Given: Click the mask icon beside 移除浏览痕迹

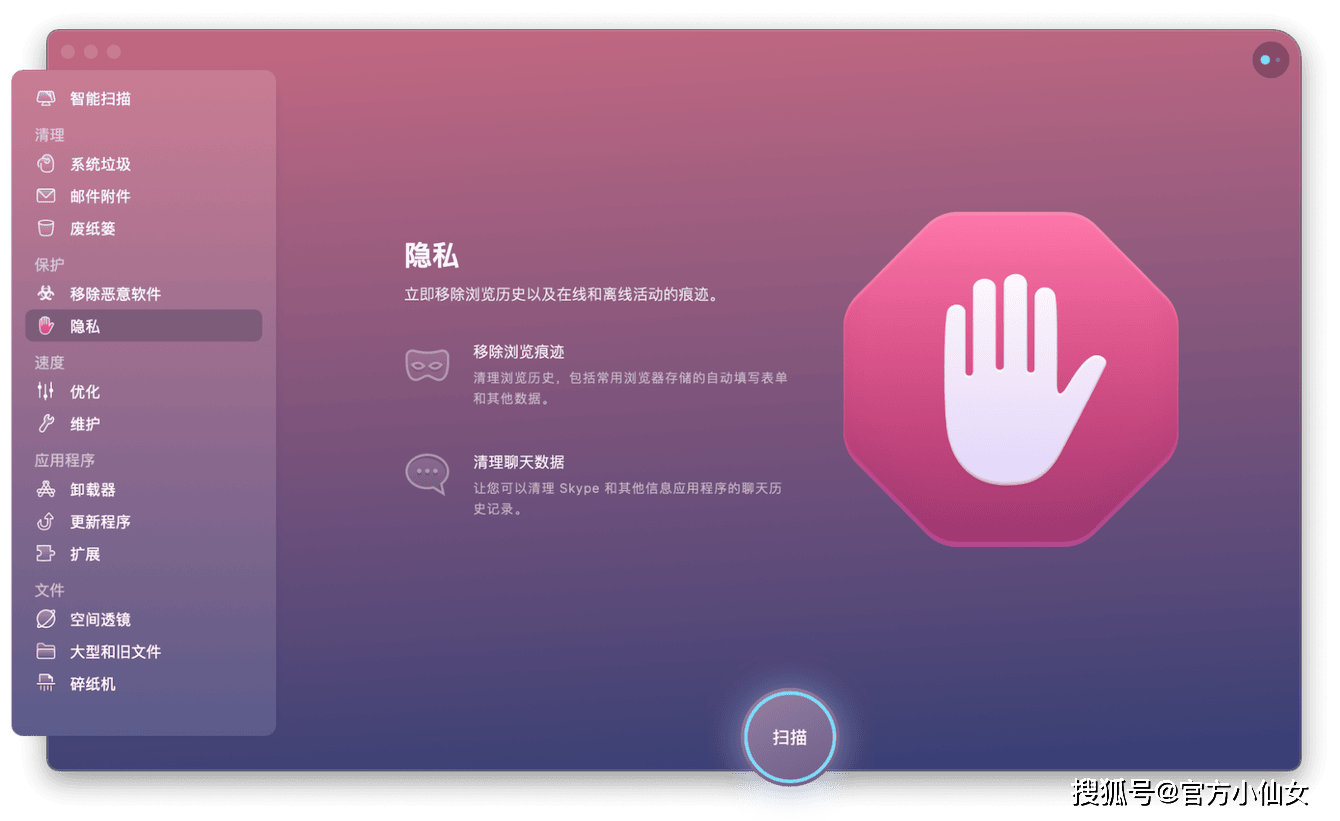Looking at the screenshot, I should tap(427, 364).
